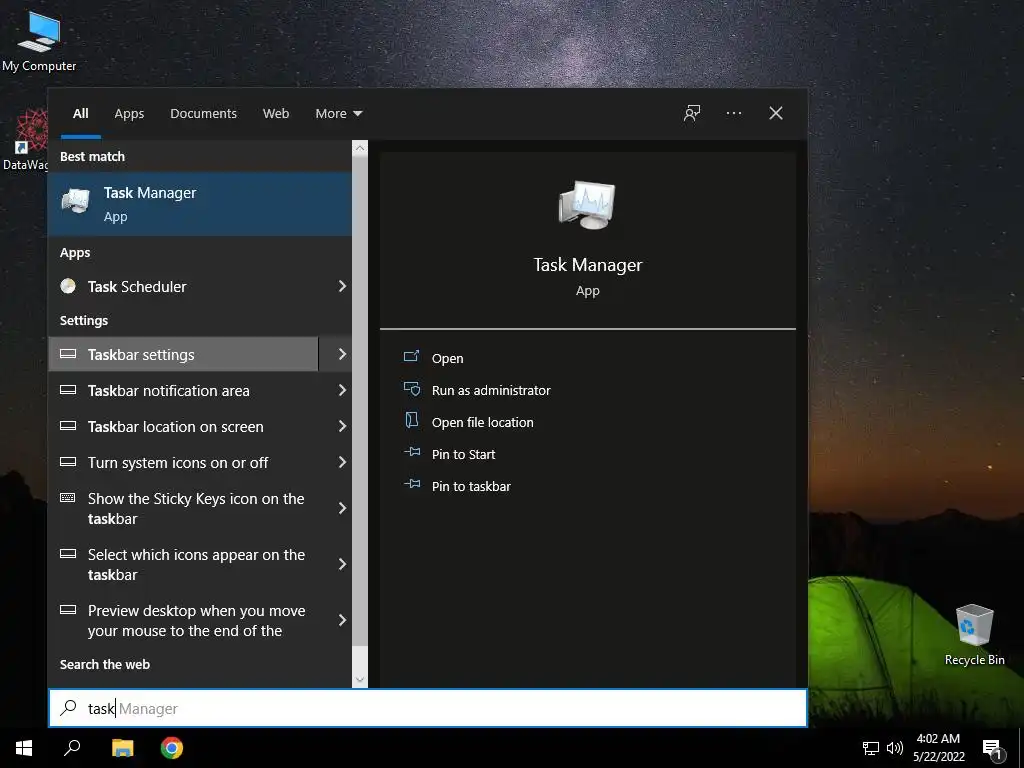Click the Task Scheduler clock icon
1024x768 pixels.
68,286
